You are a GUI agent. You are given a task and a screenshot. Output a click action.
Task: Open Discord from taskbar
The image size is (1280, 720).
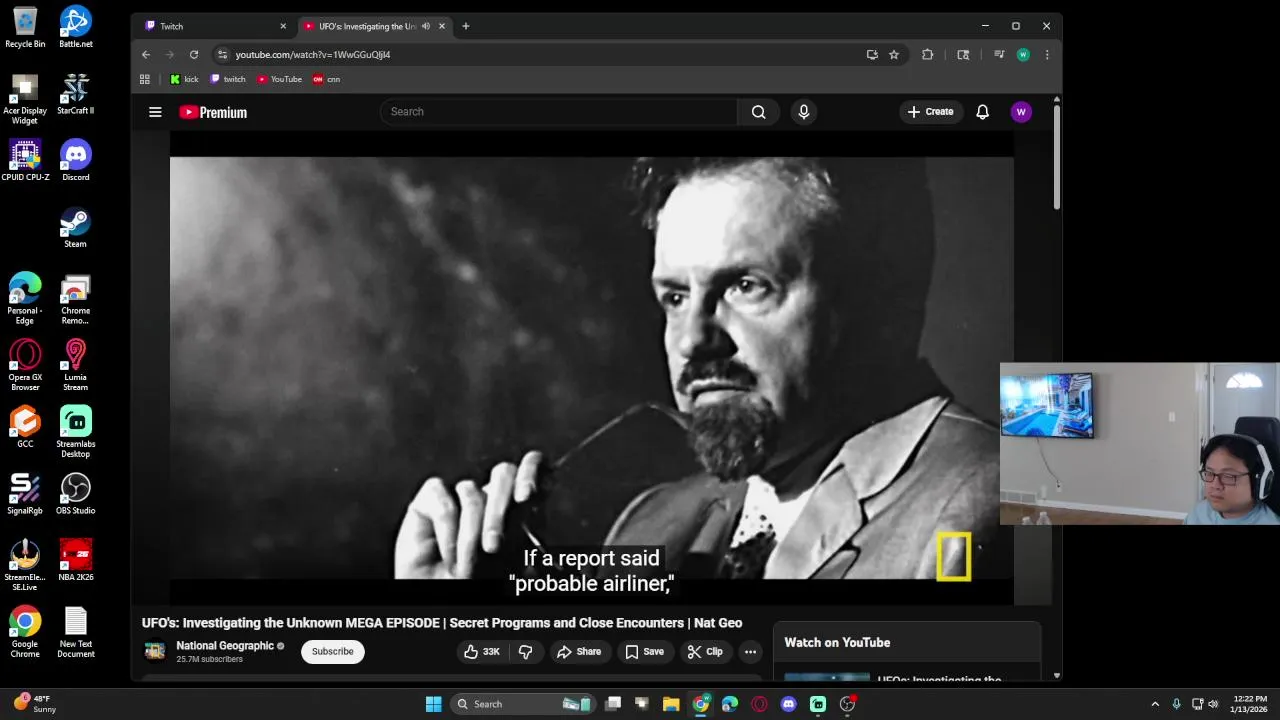coord(788,704)
